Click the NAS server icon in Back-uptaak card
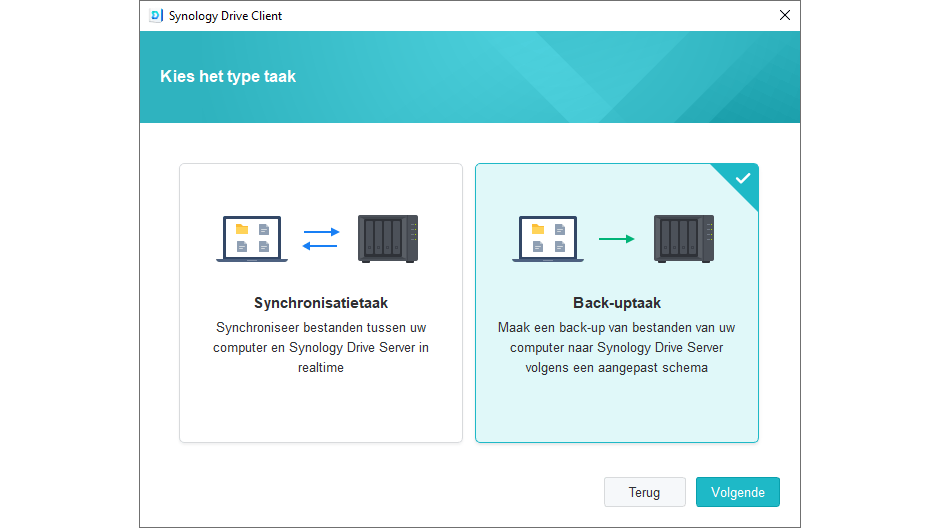 [684, 239]
